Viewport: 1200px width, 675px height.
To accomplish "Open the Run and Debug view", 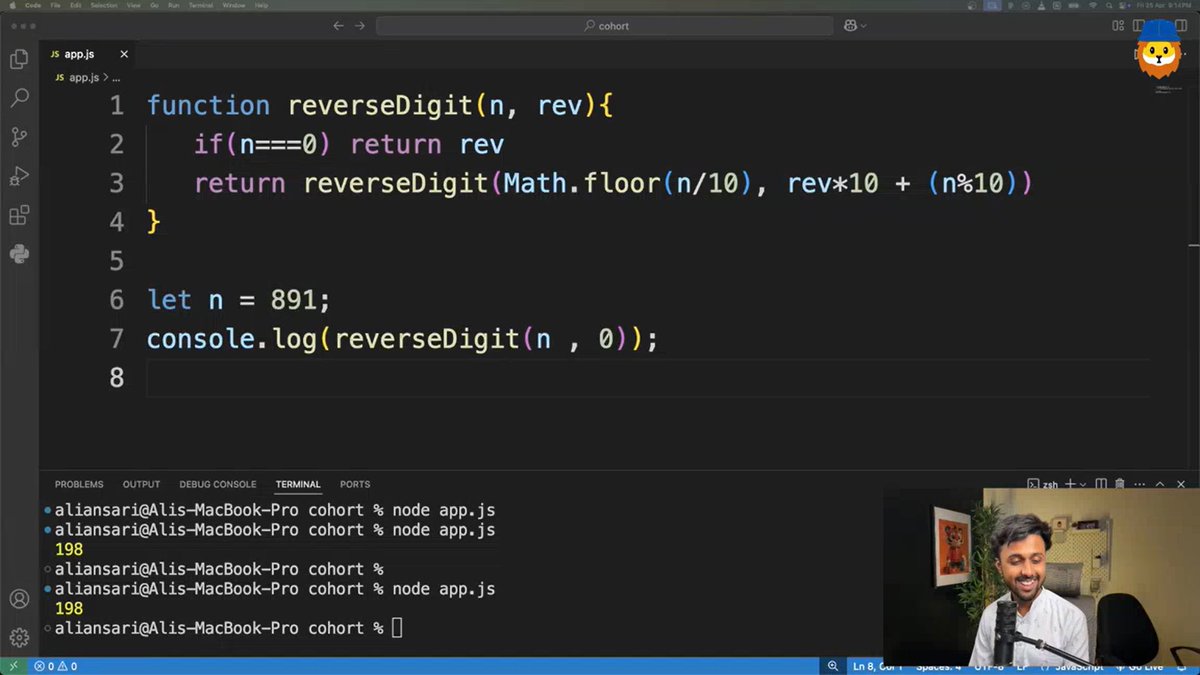I will pos(19,176).
